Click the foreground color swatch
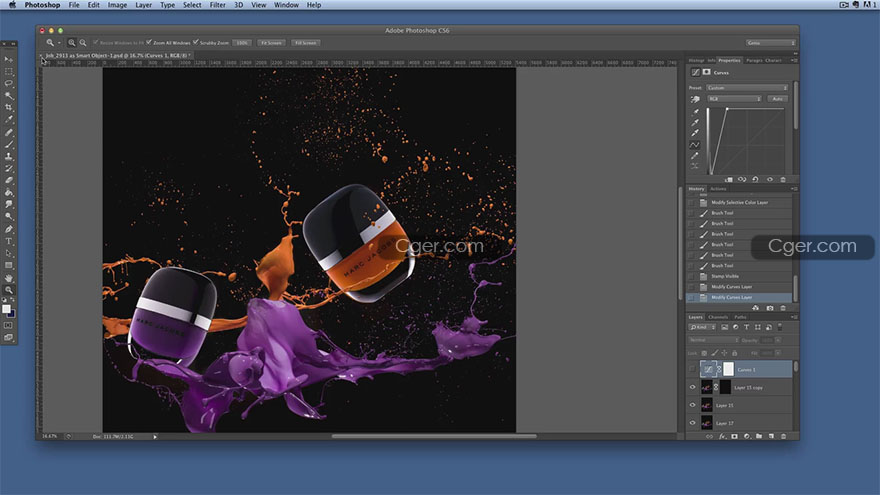 [6, 309]
